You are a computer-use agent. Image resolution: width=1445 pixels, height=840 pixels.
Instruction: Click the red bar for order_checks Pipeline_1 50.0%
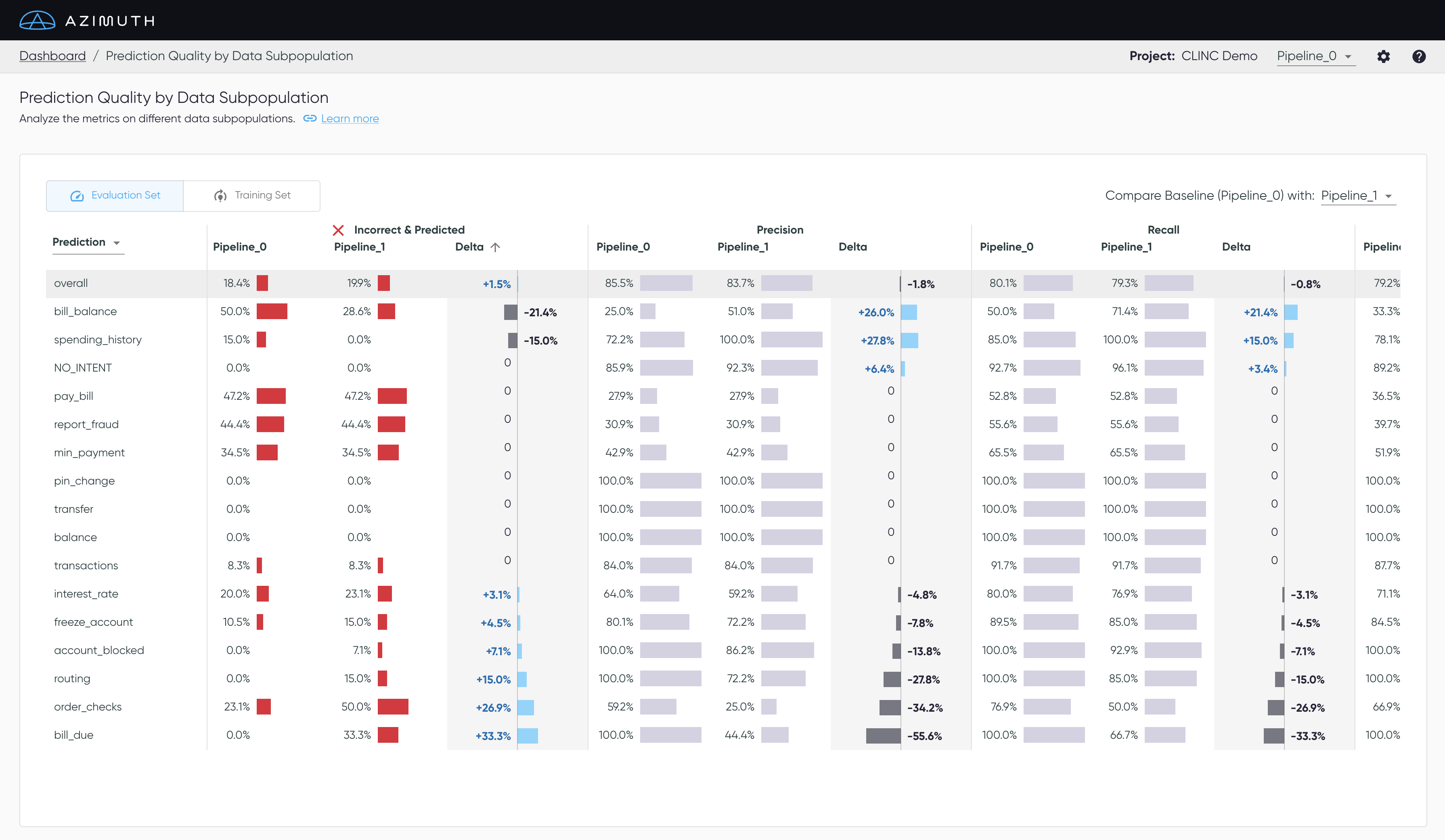(393, 706)
